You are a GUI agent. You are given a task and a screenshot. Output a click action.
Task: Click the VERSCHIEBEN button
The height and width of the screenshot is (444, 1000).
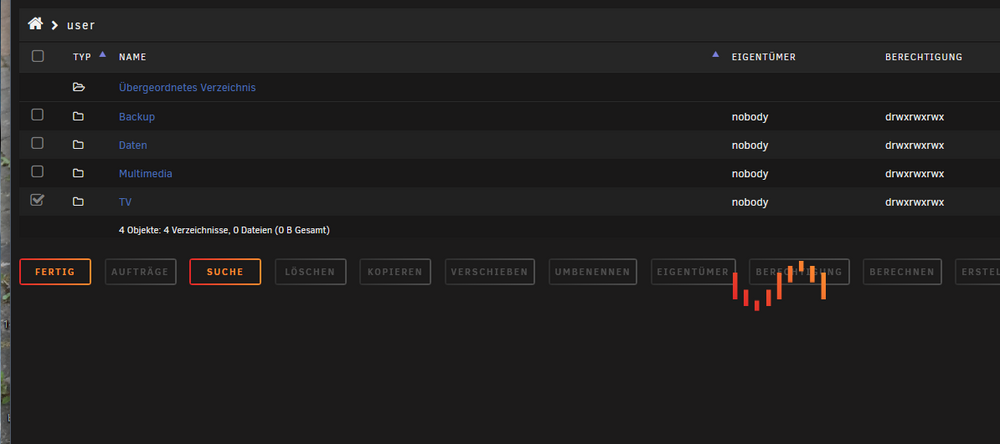490,272
